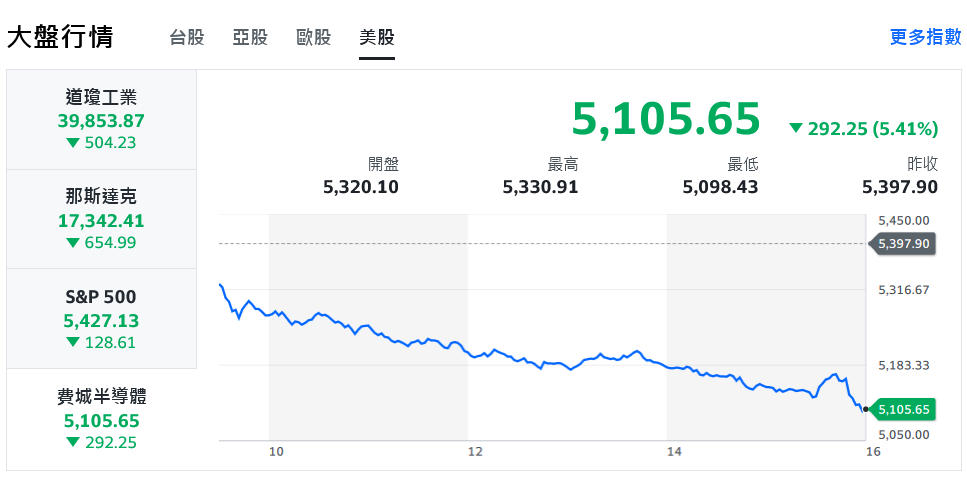The height and width of the screenshot is (478, 967).
Task: Select the 費城半導體 index card
Action: pyautogui.click(x=101, y=419)
